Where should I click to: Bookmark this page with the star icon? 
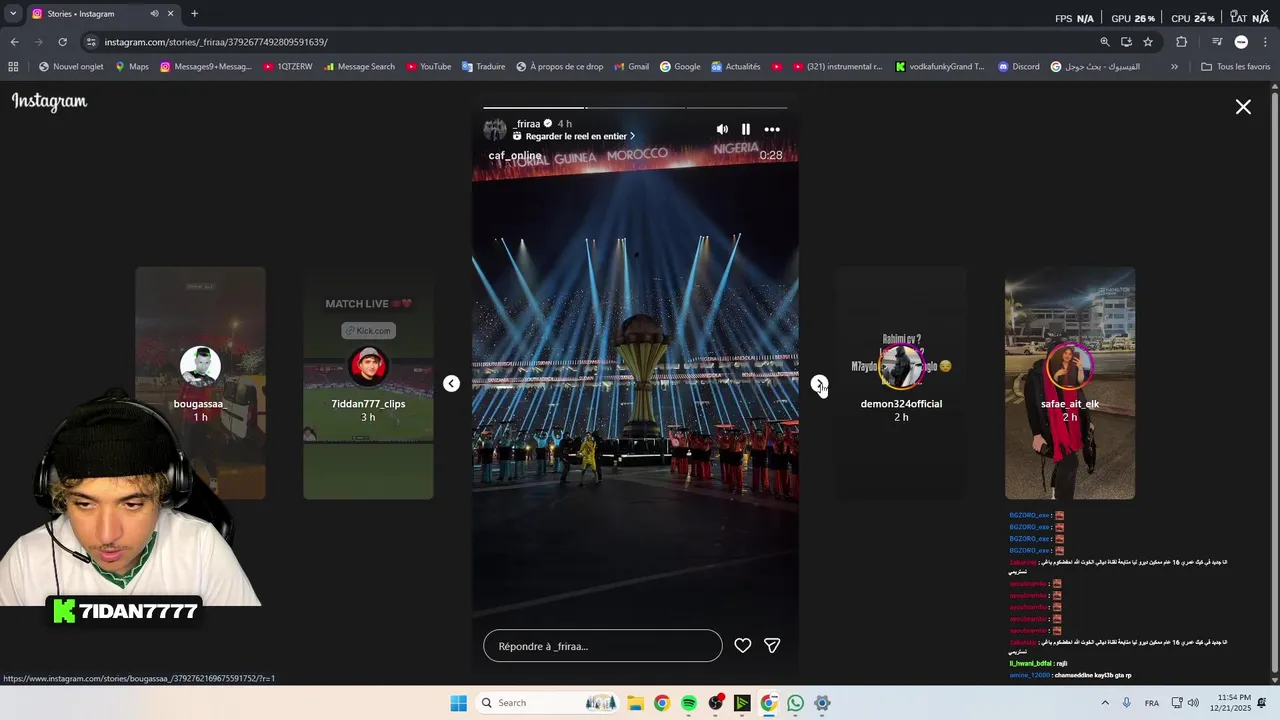point(1148,42)
